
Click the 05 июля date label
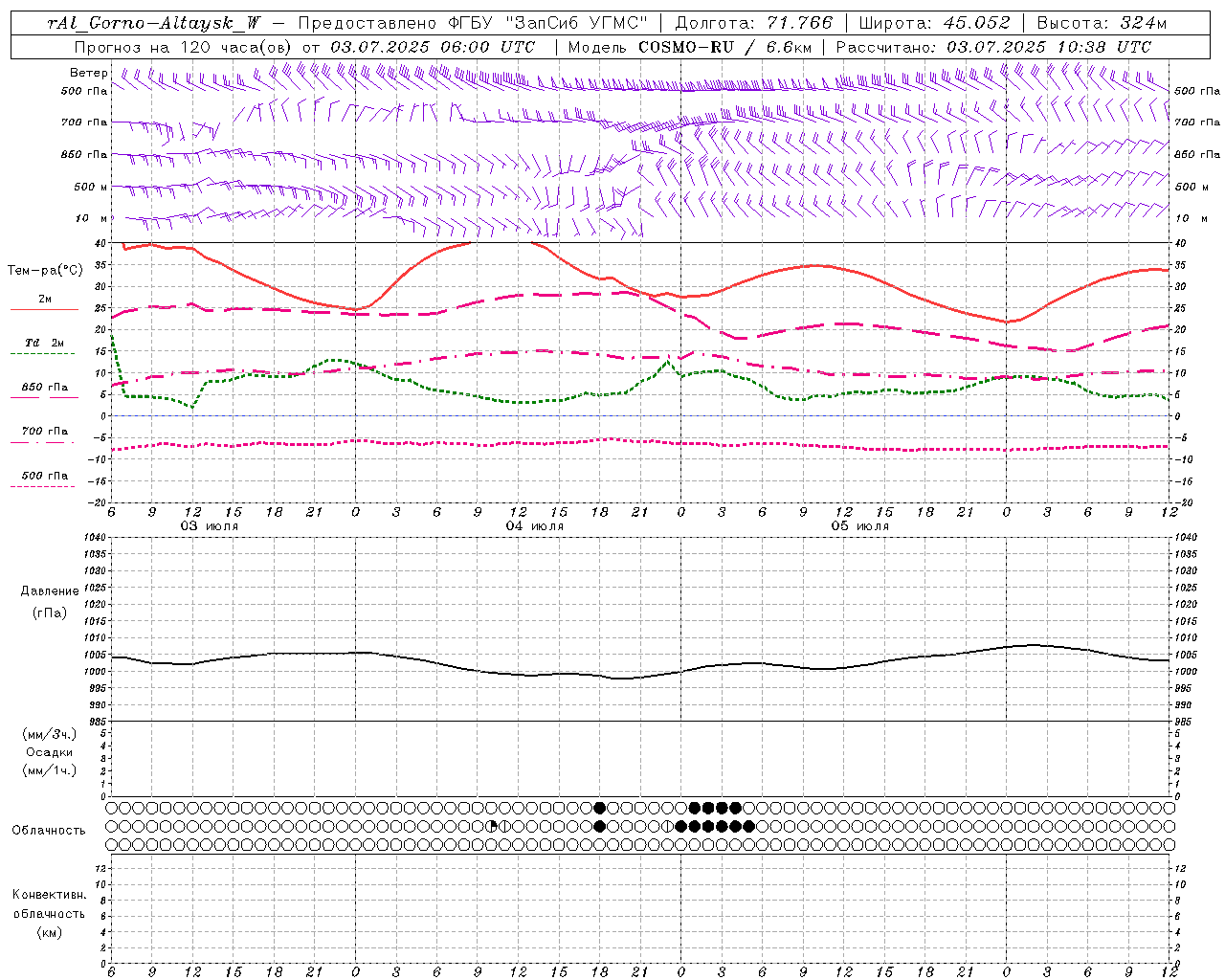tap(860, 526)
